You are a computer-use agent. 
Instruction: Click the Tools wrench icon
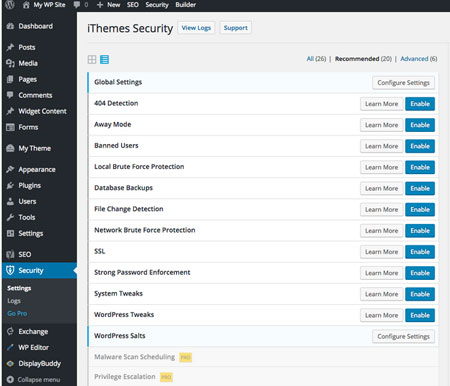10,217
